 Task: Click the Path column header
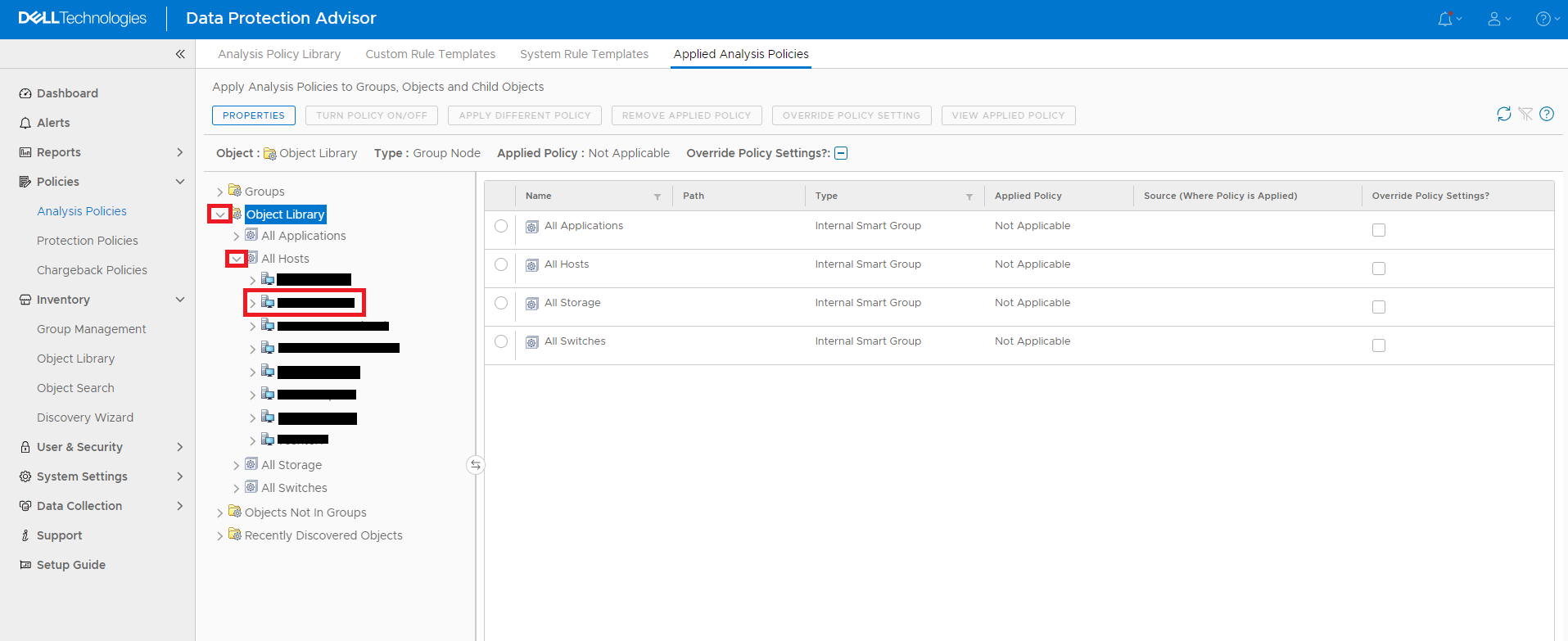click(694, 196)
